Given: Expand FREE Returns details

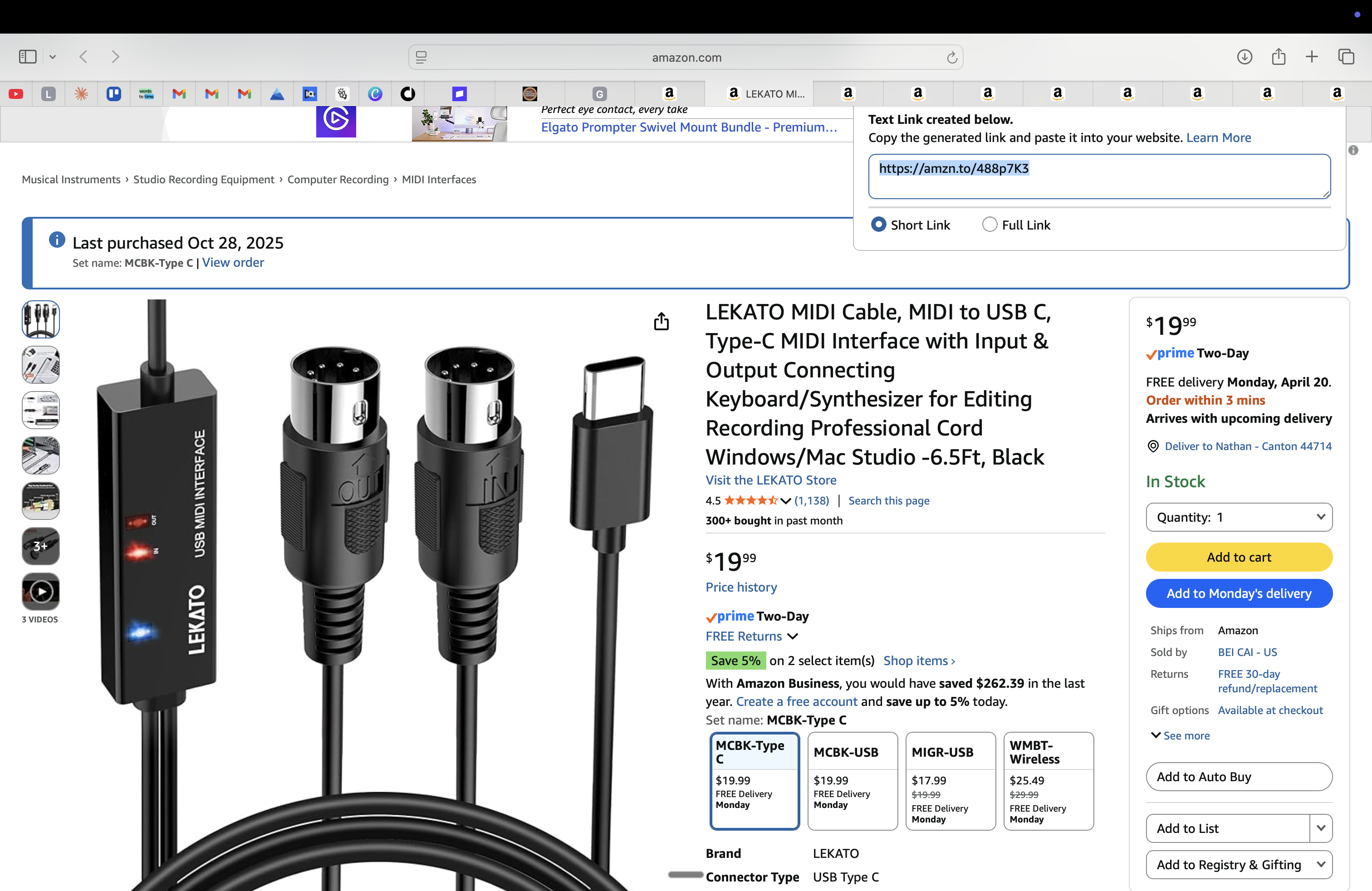Looking at the screenshot, I should [x=752, y=636].
